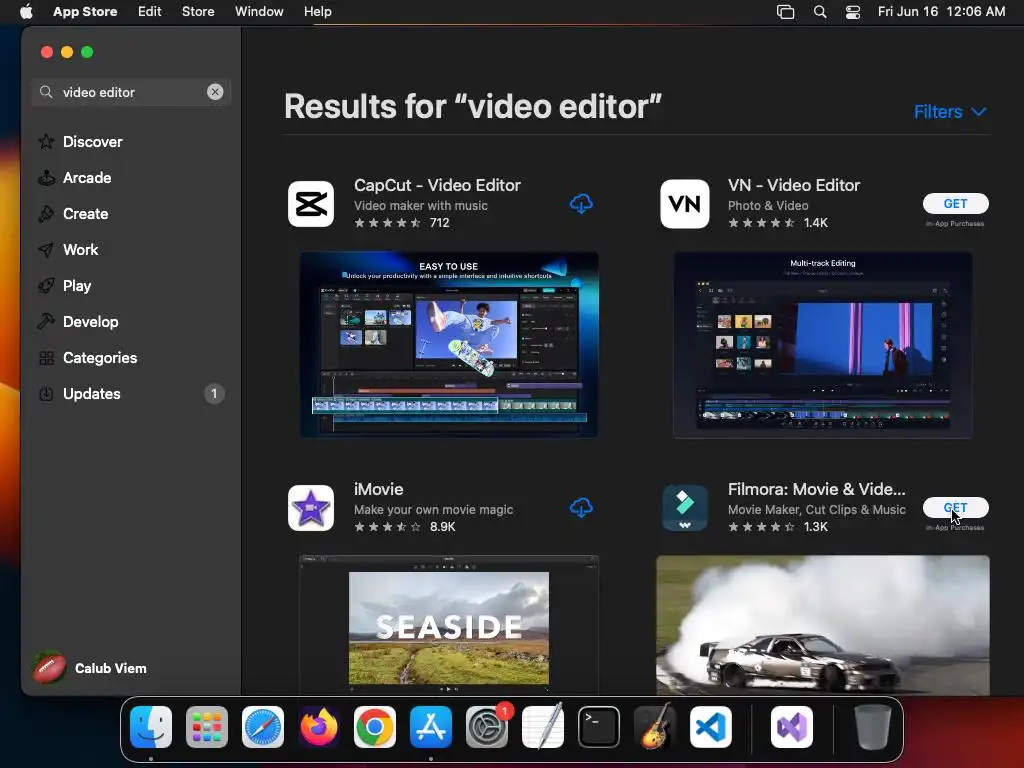Image resolution: width=1024 pixels, height=768 pixels.
Task: Click the VN 1.4K star rating
Action: click(x=778, y=223)
